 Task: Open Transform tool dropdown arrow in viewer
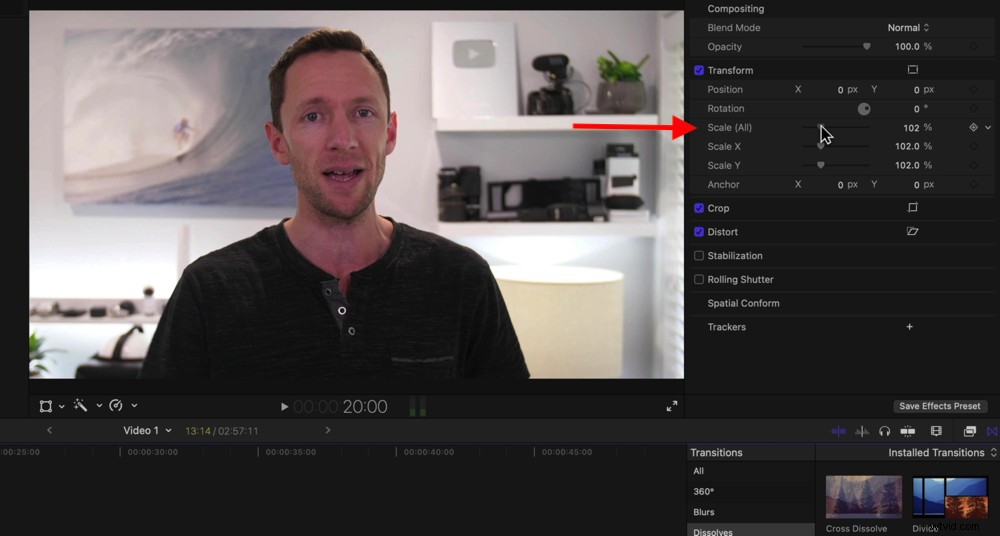[61, 406]
